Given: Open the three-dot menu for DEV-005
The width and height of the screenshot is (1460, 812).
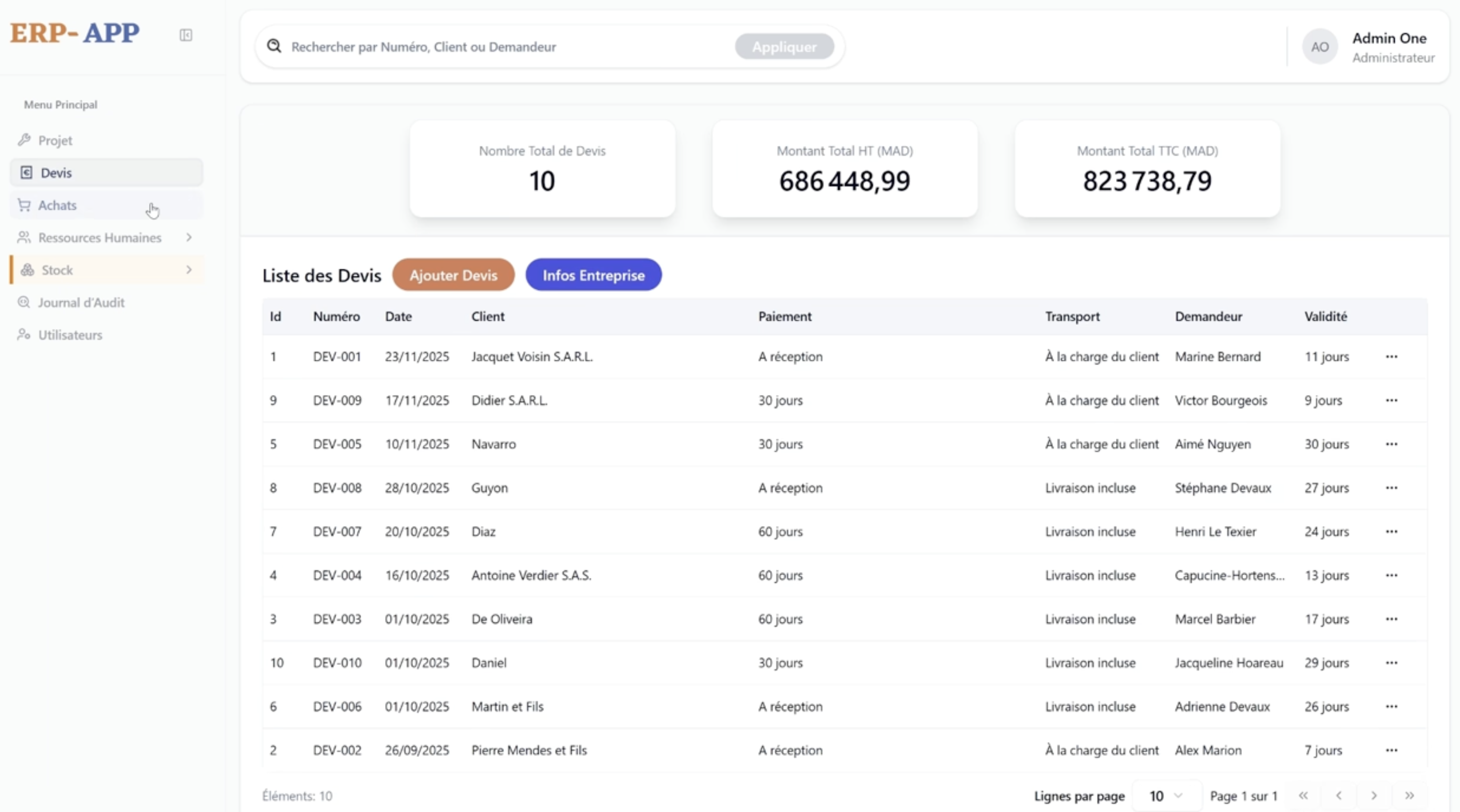Looking at the screenshot, I should tap(1392, 444).
